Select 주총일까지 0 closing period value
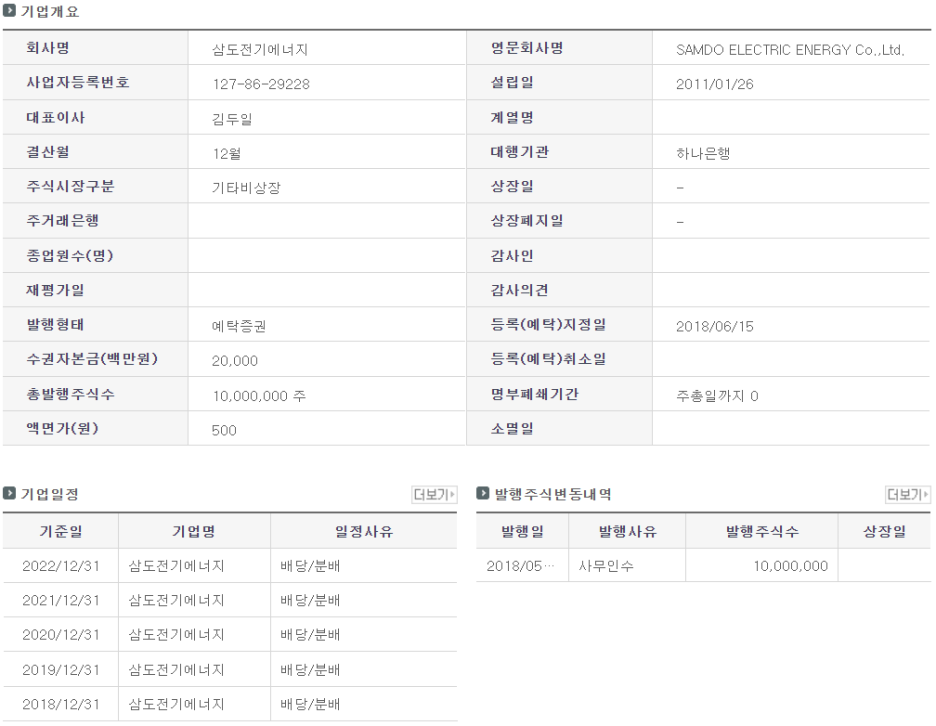This screenshot has height=726, width=936. (717, 396)
